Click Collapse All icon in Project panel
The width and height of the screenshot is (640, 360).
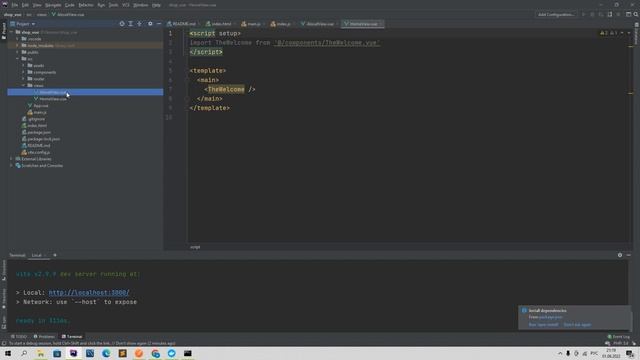tap(140, 24)
